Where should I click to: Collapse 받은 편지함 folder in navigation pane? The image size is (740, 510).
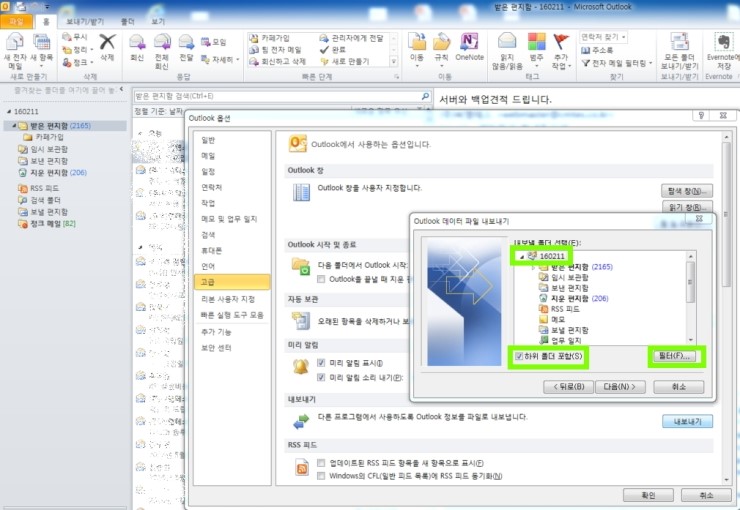pos(14,125)
